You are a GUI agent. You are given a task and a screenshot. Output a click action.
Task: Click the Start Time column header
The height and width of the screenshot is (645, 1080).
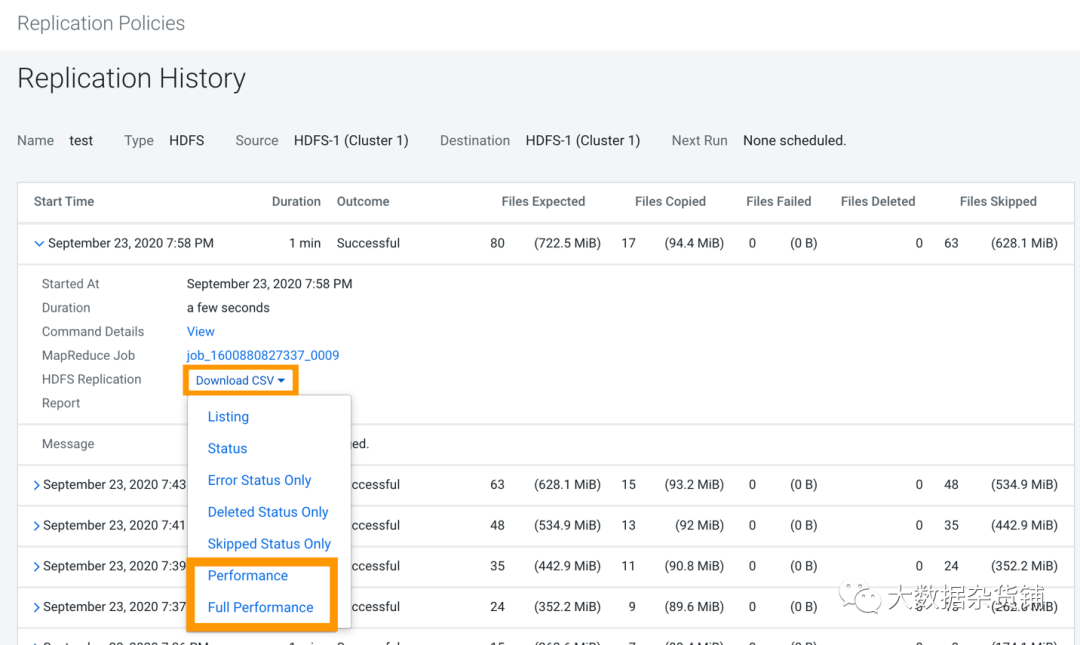[x=64, y=201]
